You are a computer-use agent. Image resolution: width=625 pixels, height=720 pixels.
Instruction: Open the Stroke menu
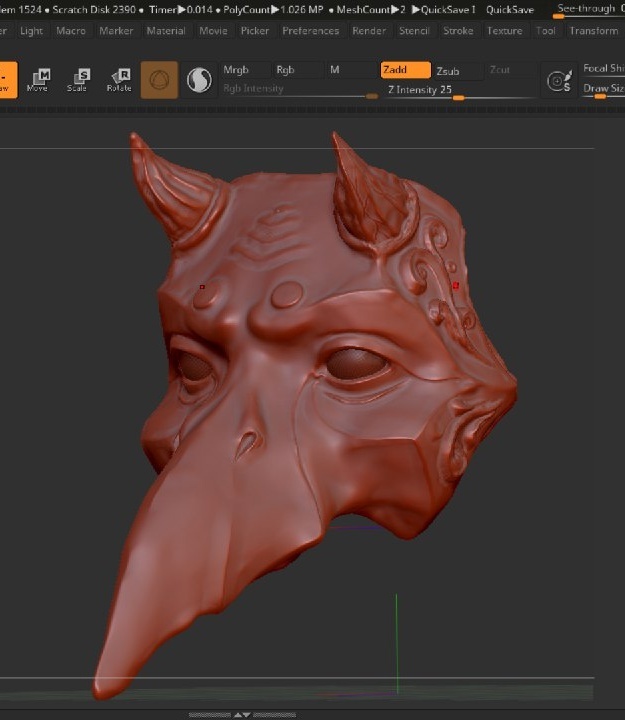(x=458, y=31)
